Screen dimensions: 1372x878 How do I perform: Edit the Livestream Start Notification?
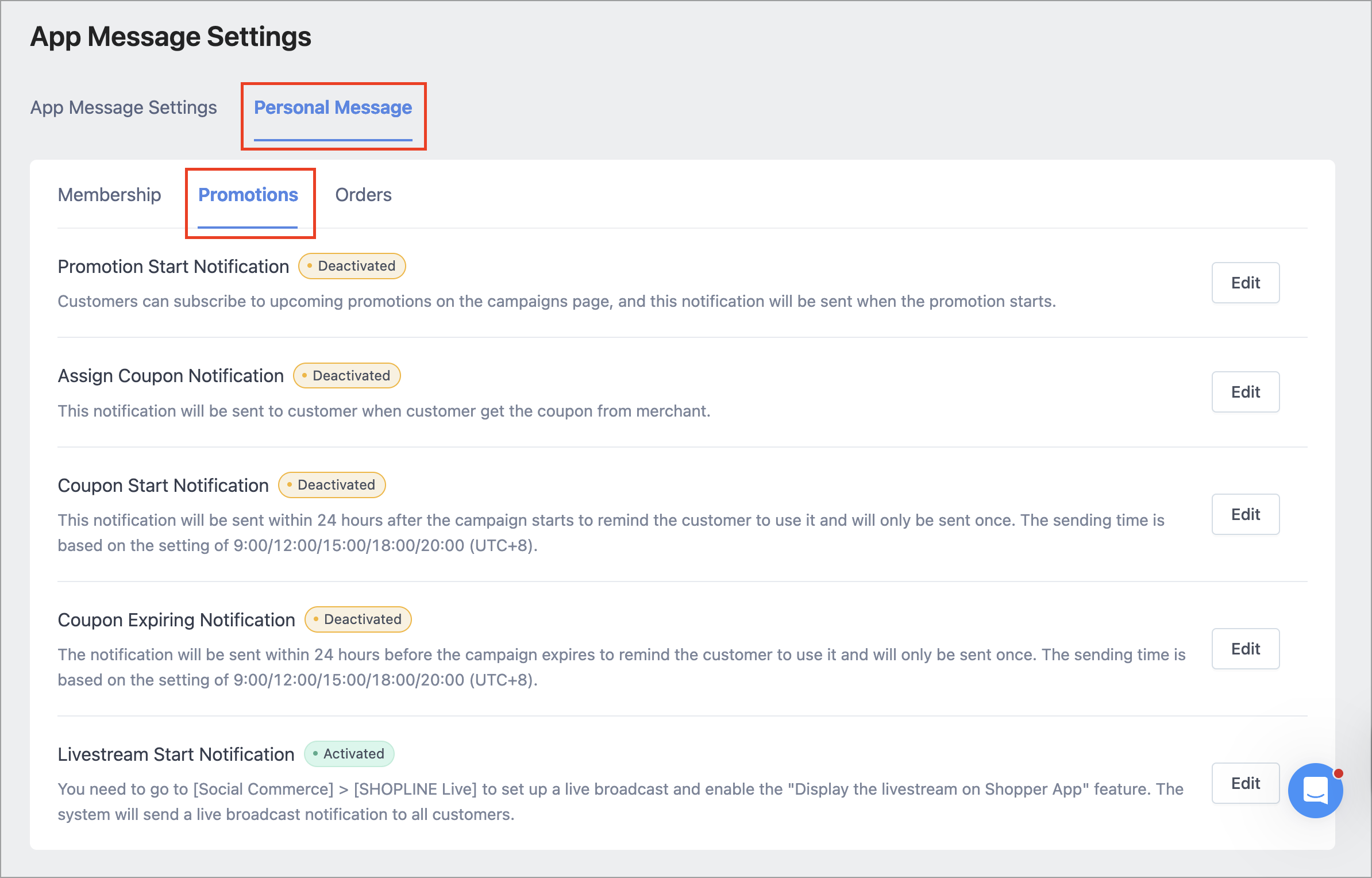[x=1246, y=783]
